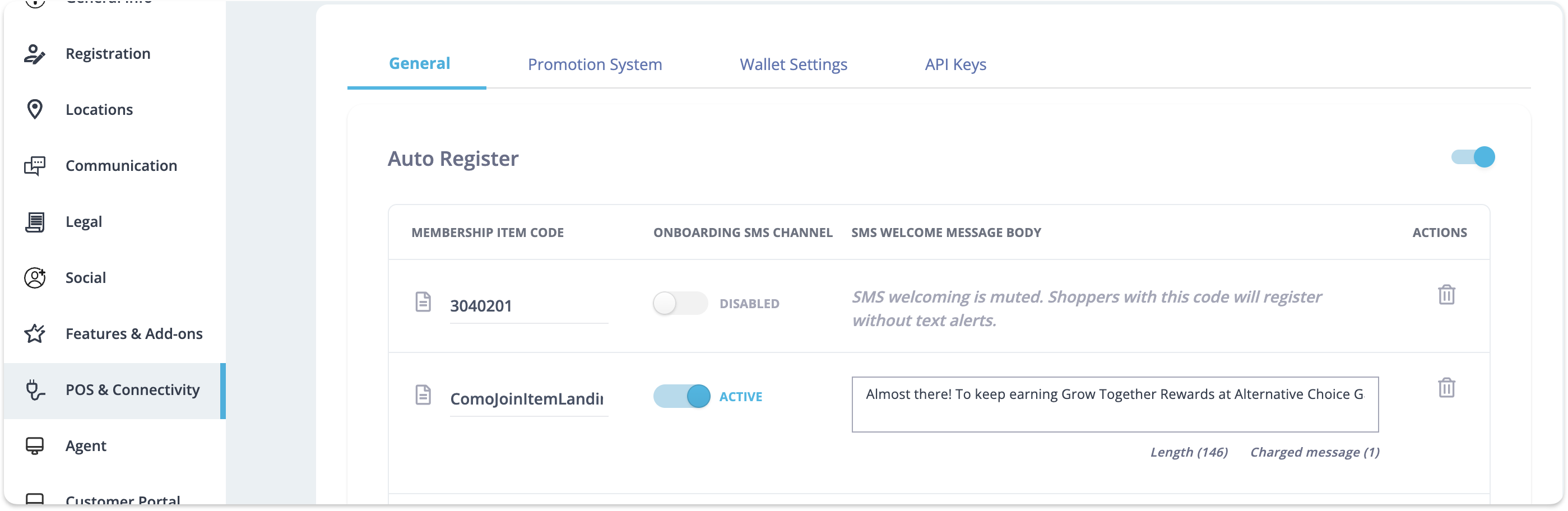Screen dimensions: 1568x511
Task: Open the Communication section
Action: (114, 165)
